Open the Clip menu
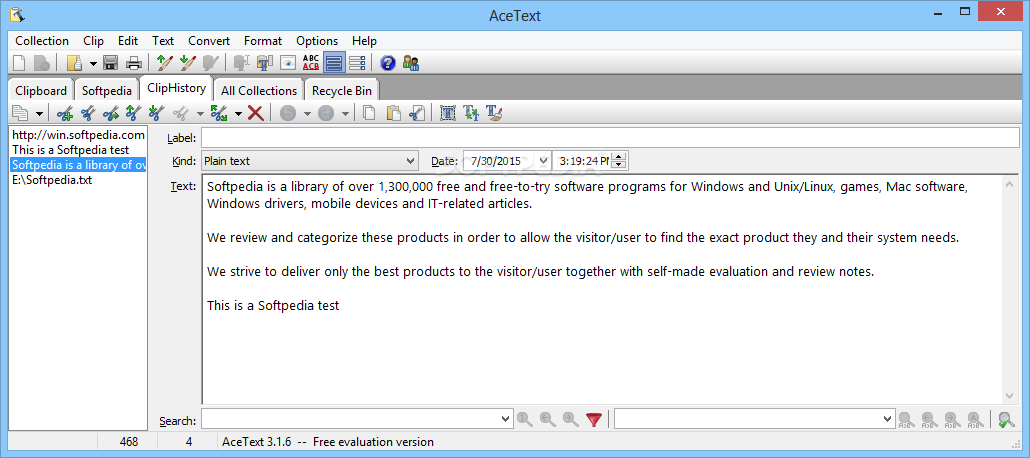The height and width of the screenshot is (458, 1030). coord(93,41)
